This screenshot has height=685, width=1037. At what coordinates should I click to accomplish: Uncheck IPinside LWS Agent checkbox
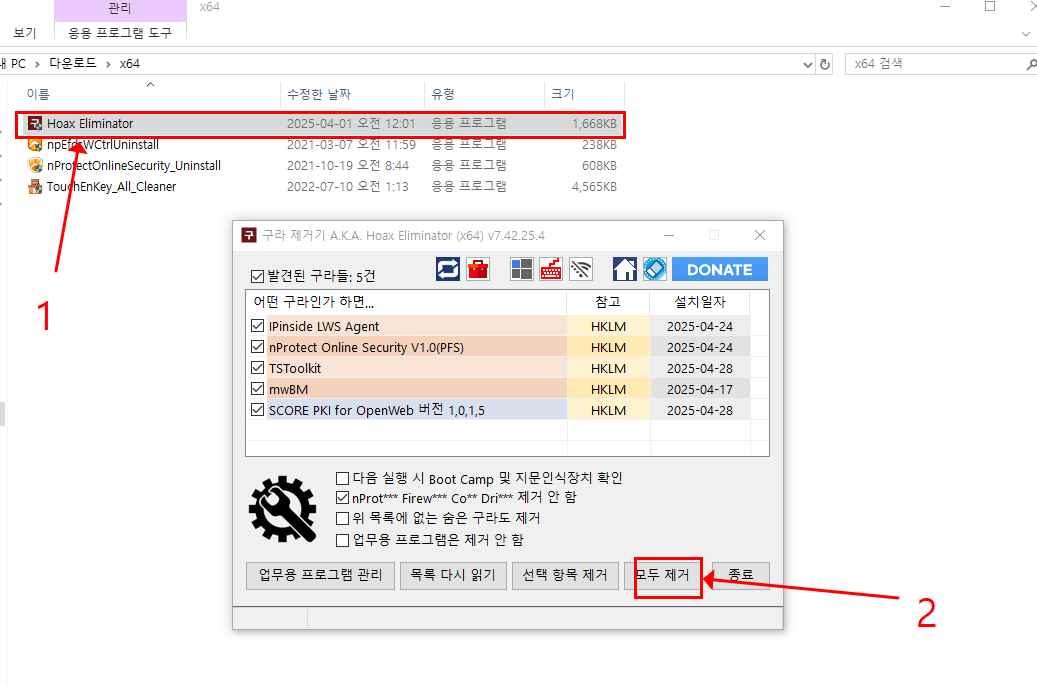[x=257, y=326]
